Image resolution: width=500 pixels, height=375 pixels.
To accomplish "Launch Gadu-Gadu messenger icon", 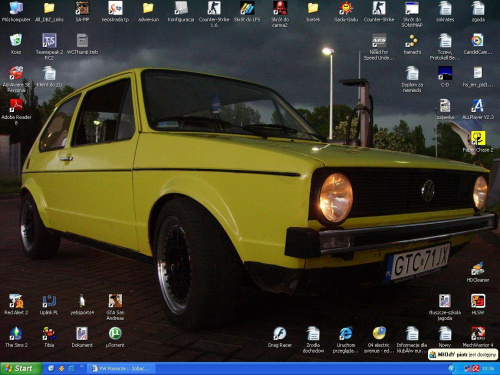I will click(346, 8).
